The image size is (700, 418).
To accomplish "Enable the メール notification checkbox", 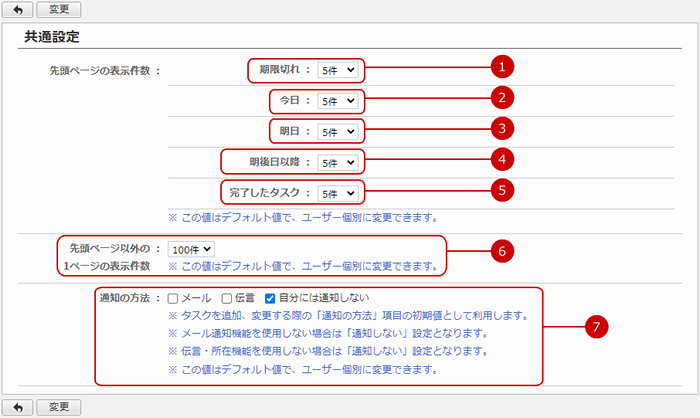I will (x=173, y=298).
